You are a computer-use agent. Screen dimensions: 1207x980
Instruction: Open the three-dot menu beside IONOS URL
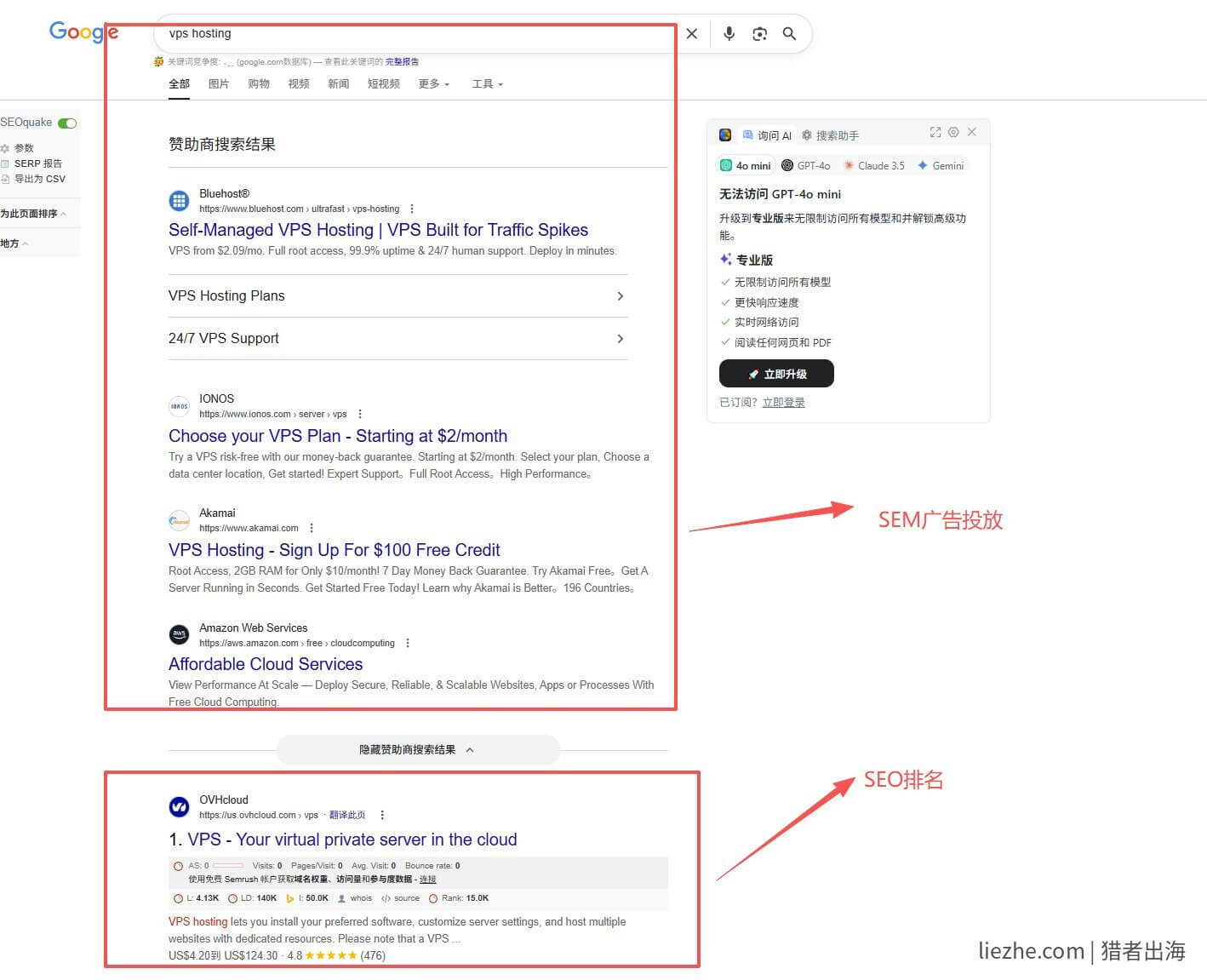[360, 415]
